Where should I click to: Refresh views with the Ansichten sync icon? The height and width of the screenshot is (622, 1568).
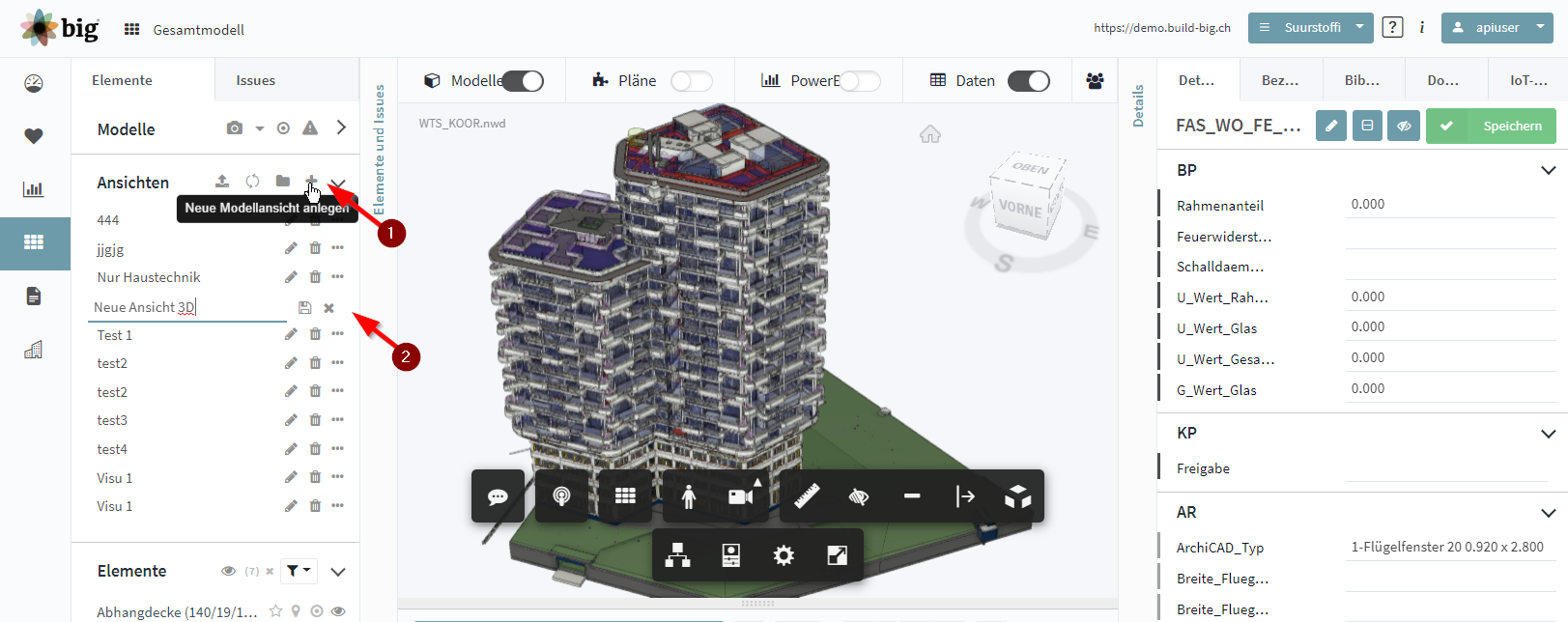coord(252,181)
